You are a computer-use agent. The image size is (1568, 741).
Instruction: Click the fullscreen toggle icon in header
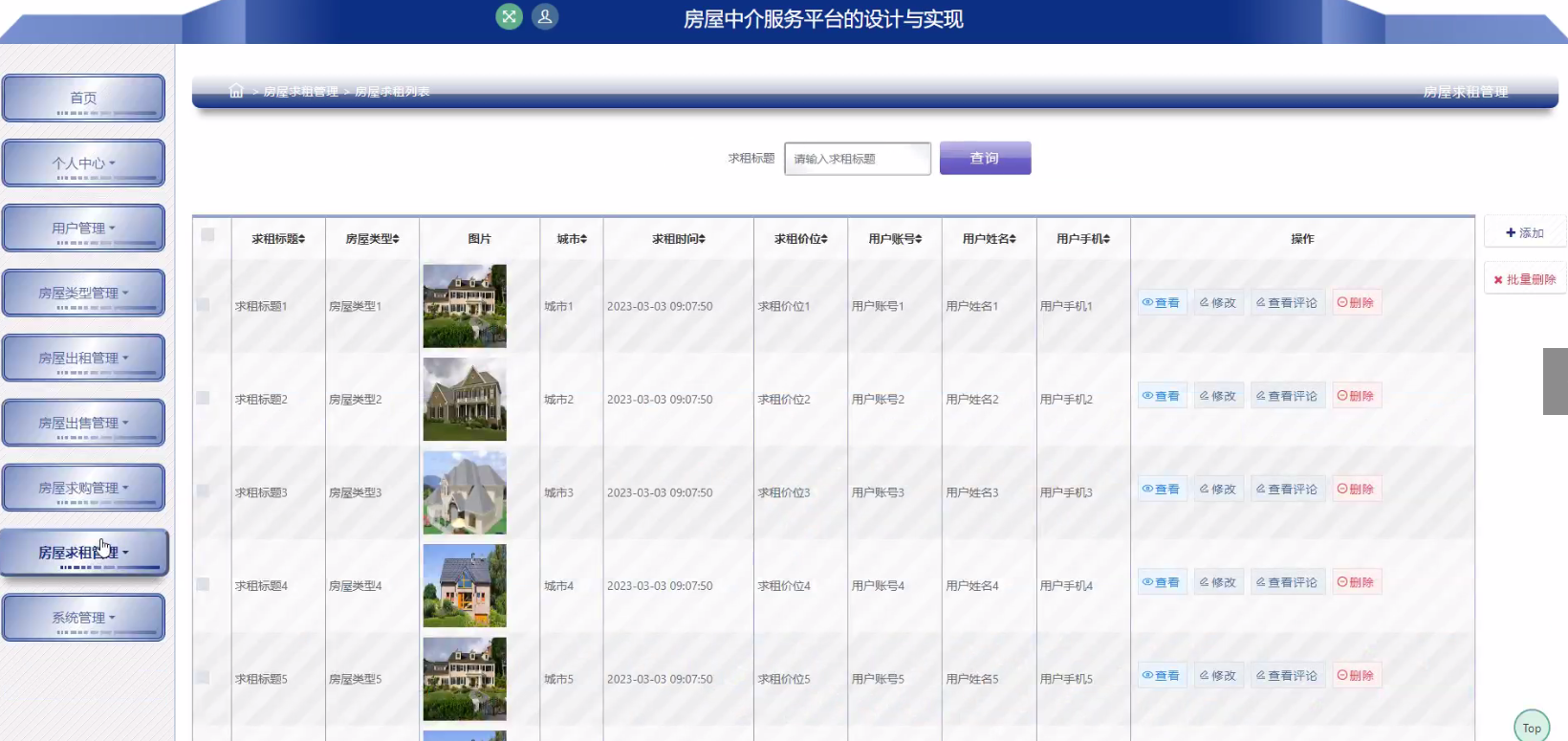509,16
